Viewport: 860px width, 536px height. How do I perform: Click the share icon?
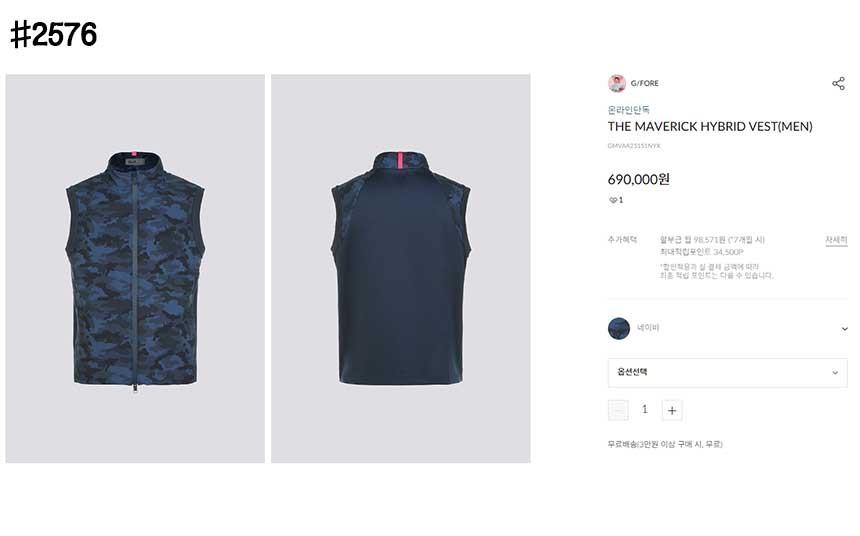pos(838,83)
